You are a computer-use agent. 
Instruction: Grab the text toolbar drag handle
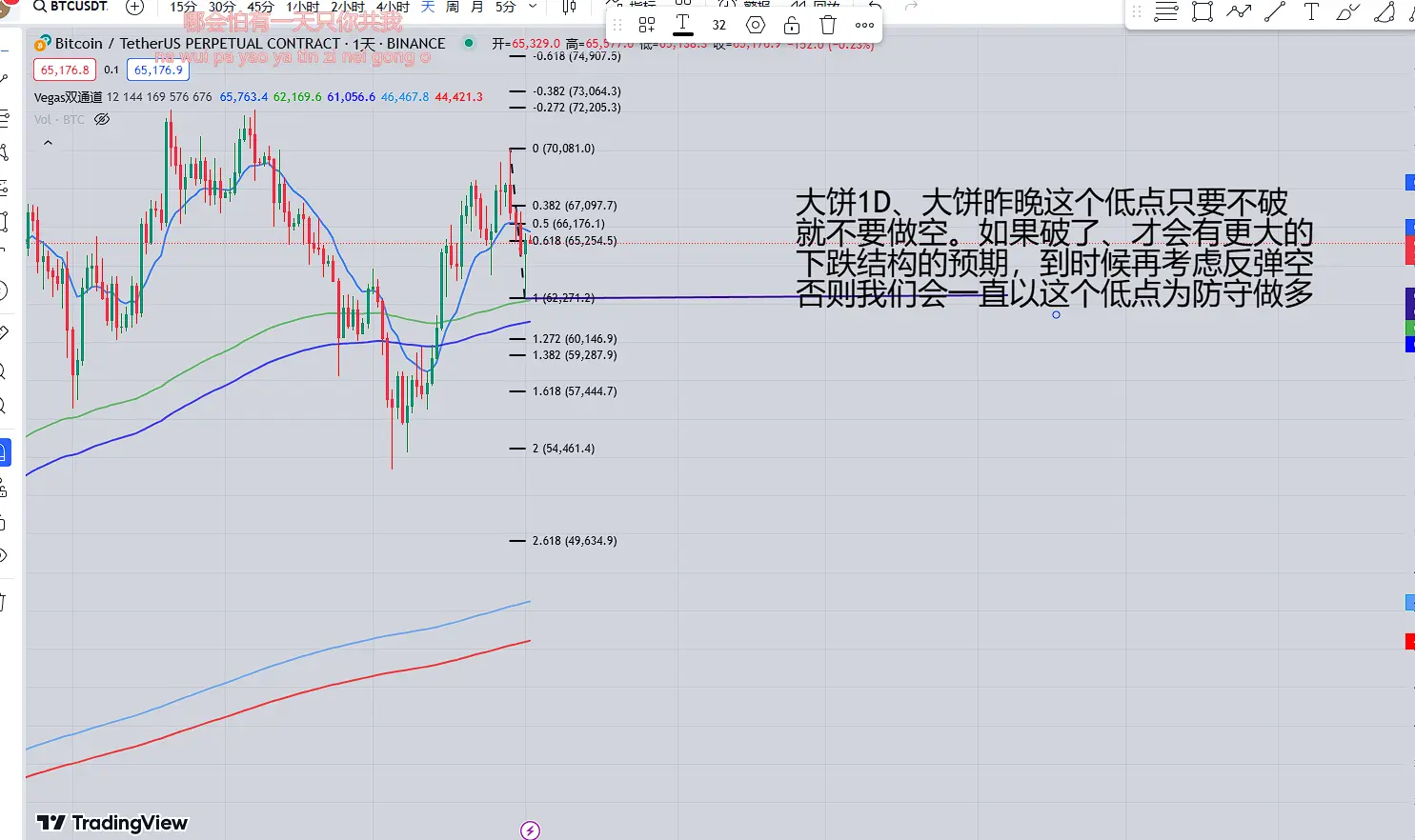pos(617,25)
